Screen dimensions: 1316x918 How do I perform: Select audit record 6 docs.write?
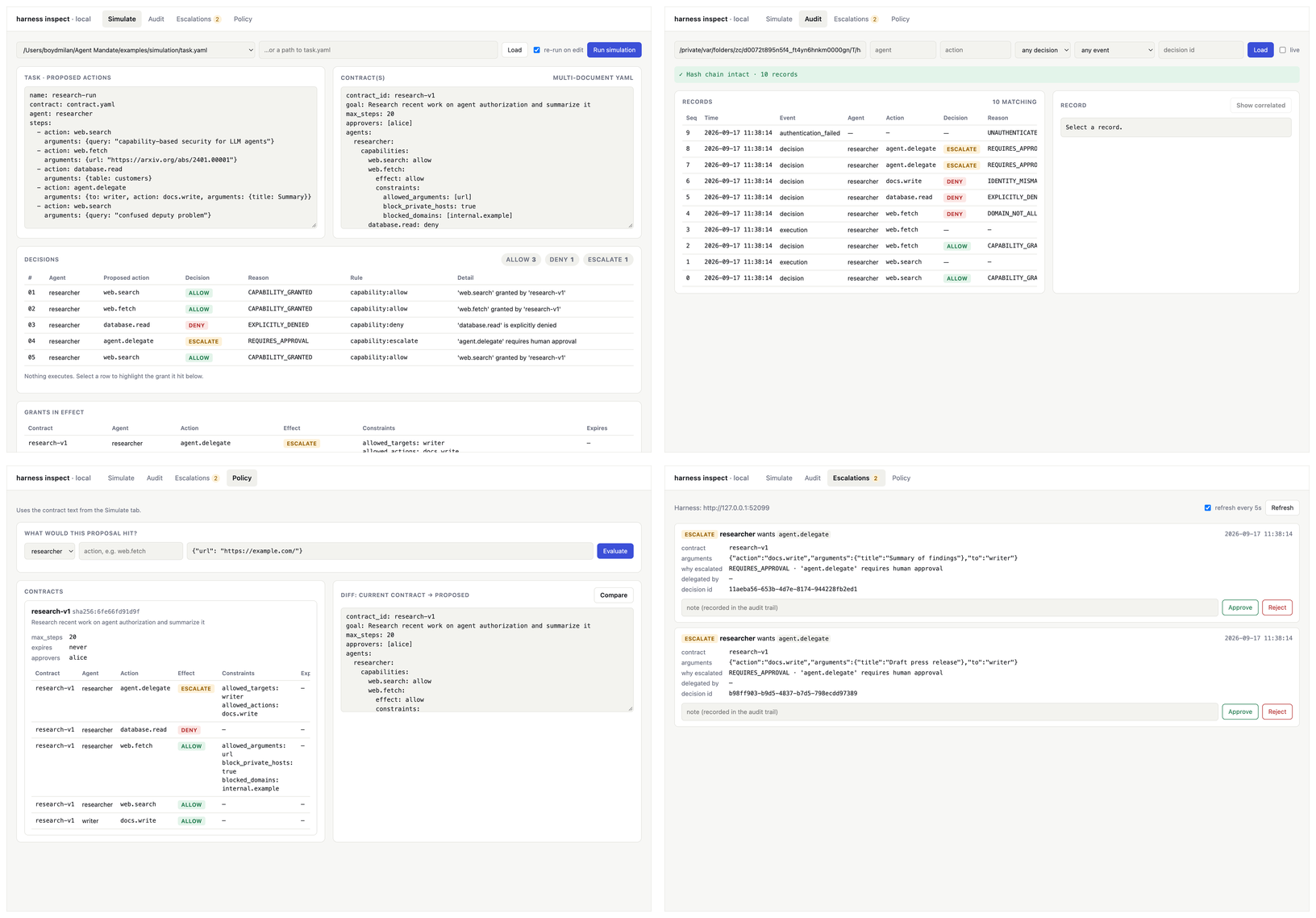(x=860, y=181)
